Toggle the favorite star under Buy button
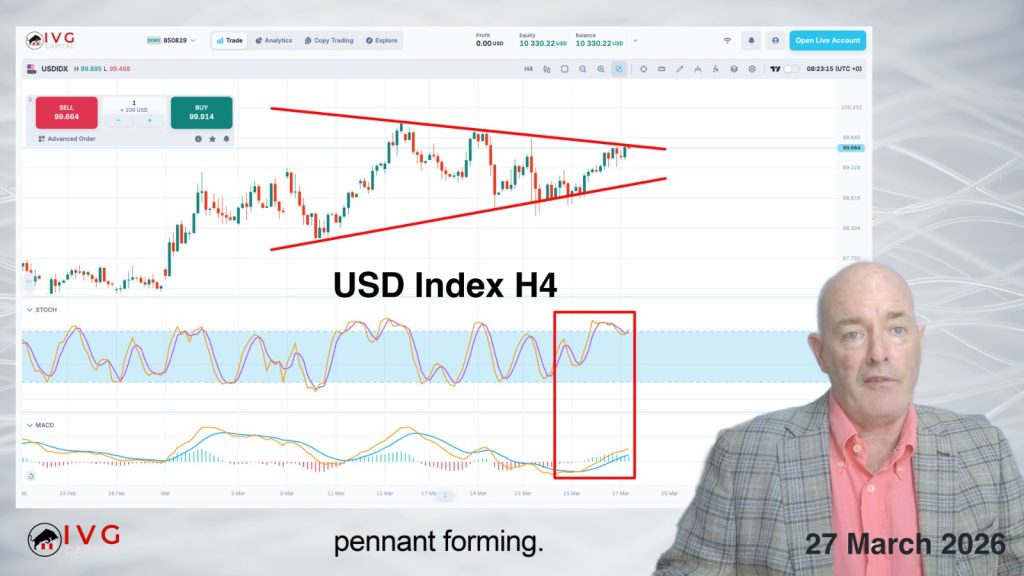 212,139
